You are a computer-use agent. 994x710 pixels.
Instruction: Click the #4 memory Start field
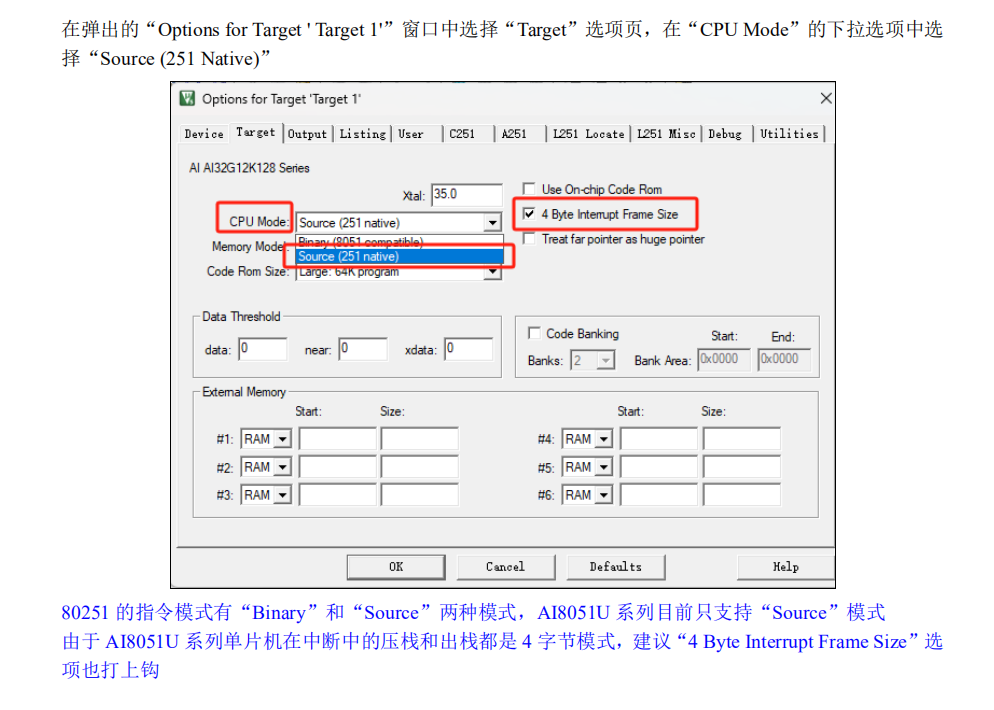659,439
